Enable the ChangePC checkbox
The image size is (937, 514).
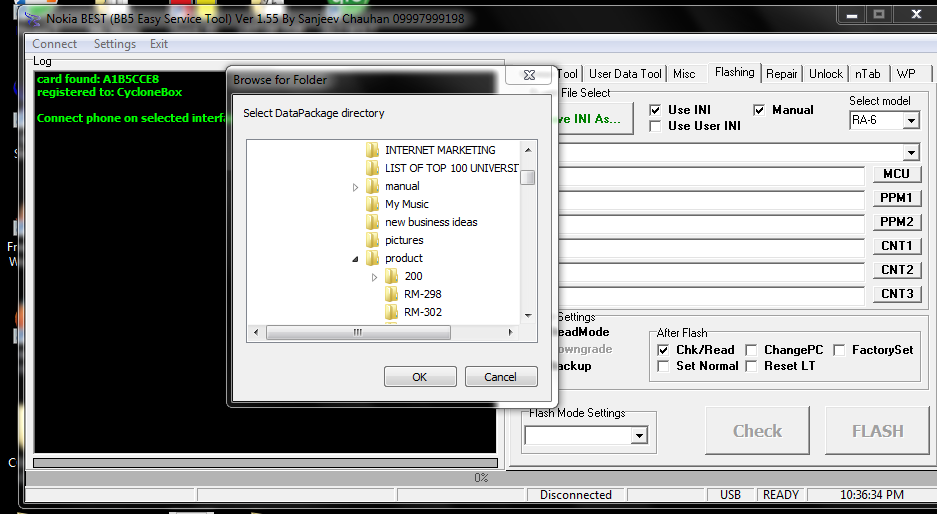click(751, 350)
